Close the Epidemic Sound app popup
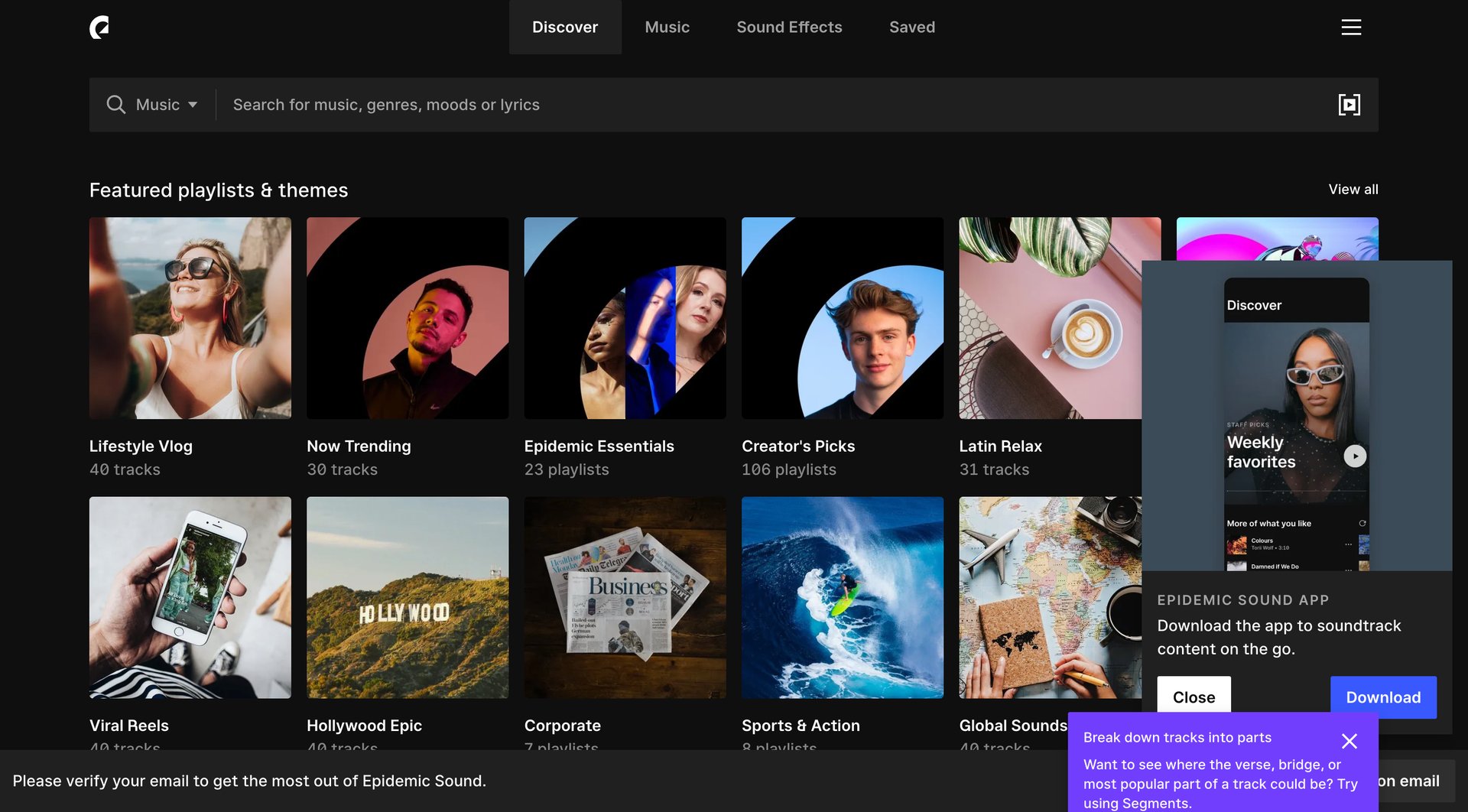Screen dimensions: 1468x812 pos(1194,697)
